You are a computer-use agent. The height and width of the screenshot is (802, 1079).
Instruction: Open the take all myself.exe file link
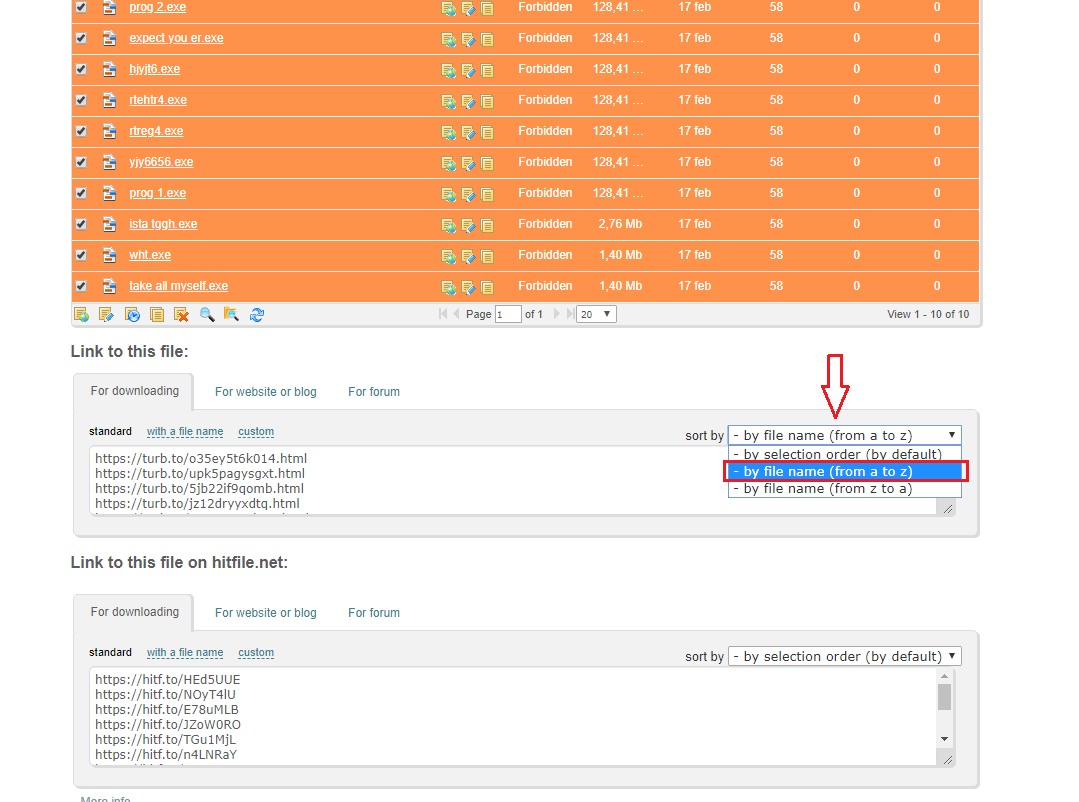[x=178, y=286]
